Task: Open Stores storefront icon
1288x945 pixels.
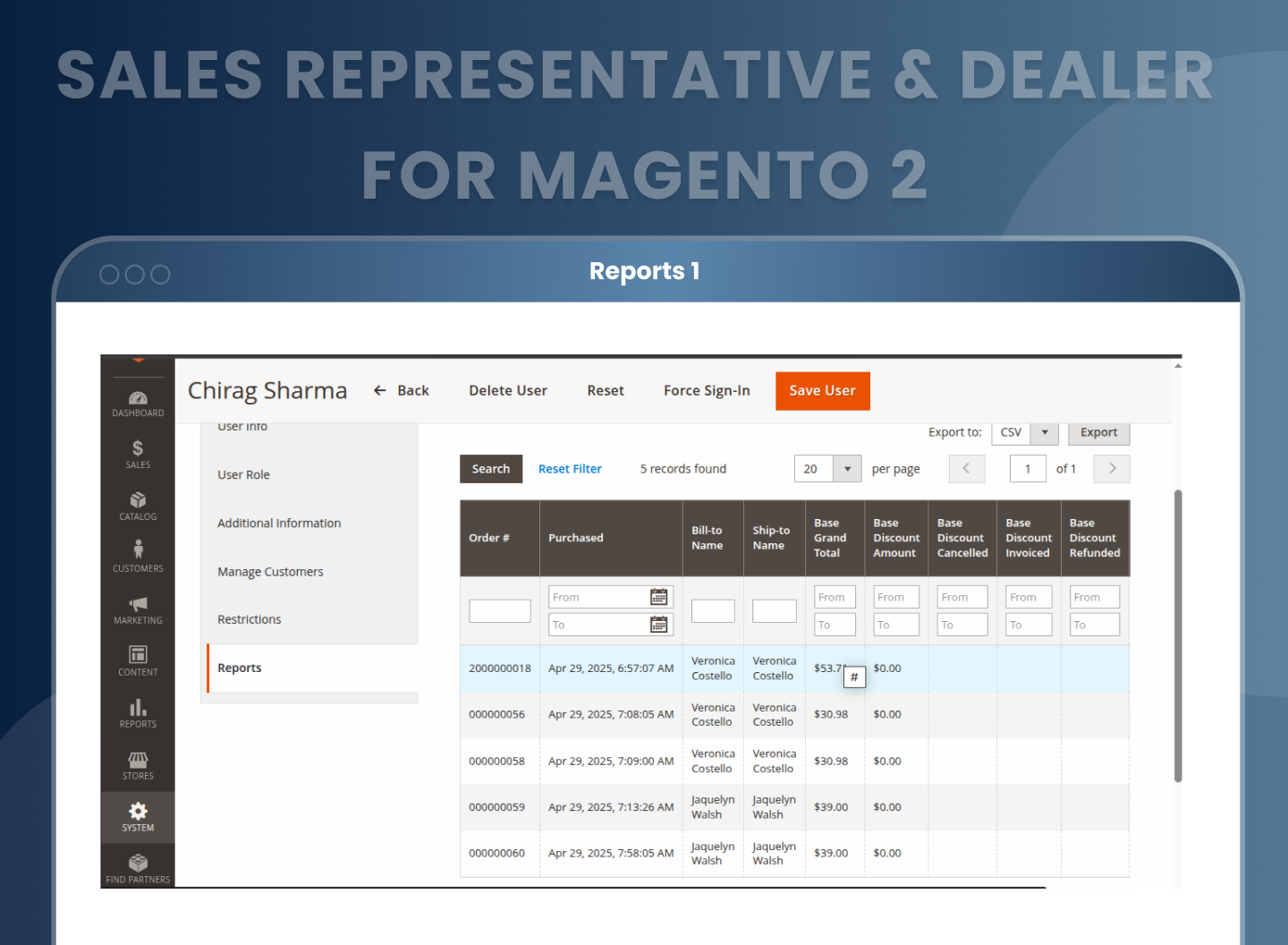Action: pyautogui.click(x=138, y=760)
